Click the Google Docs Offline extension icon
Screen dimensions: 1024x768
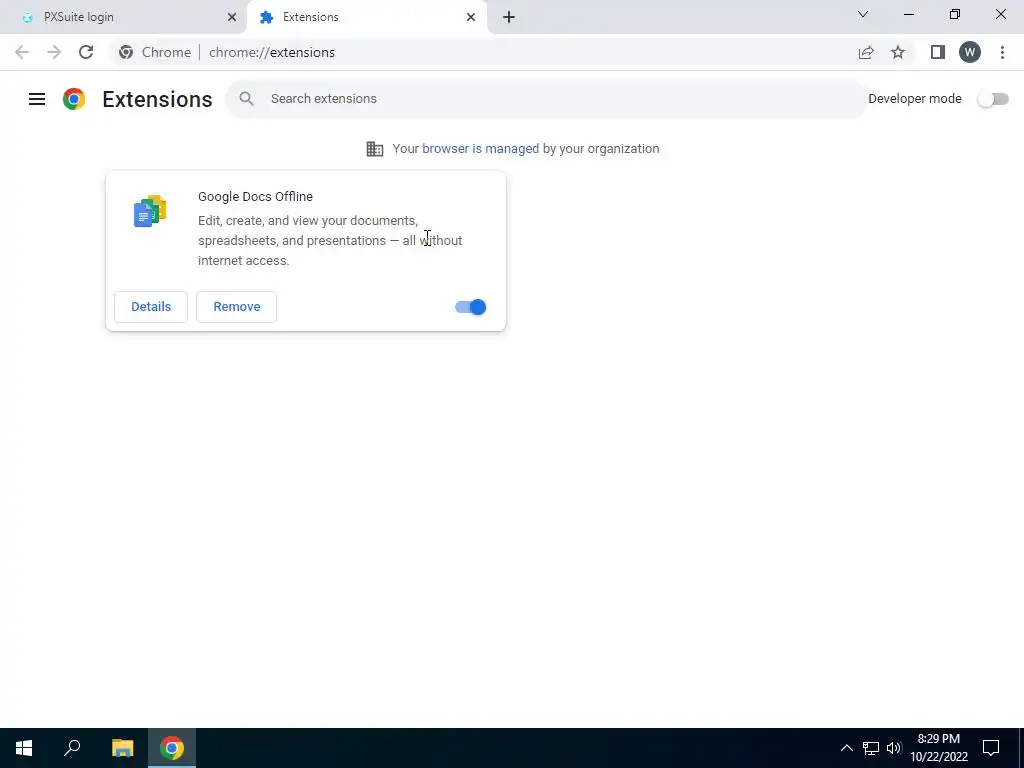coord(150,211)
